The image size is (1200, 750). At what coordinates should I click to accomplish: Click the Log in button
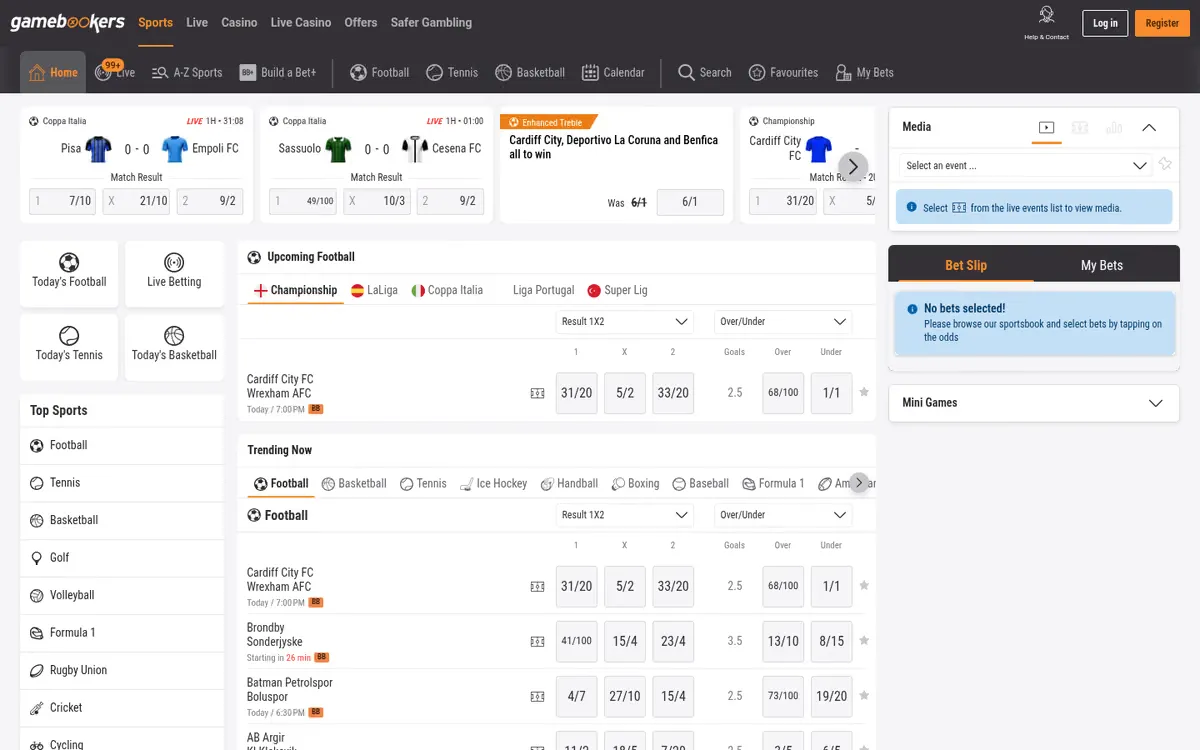(x=1105, y=23)
